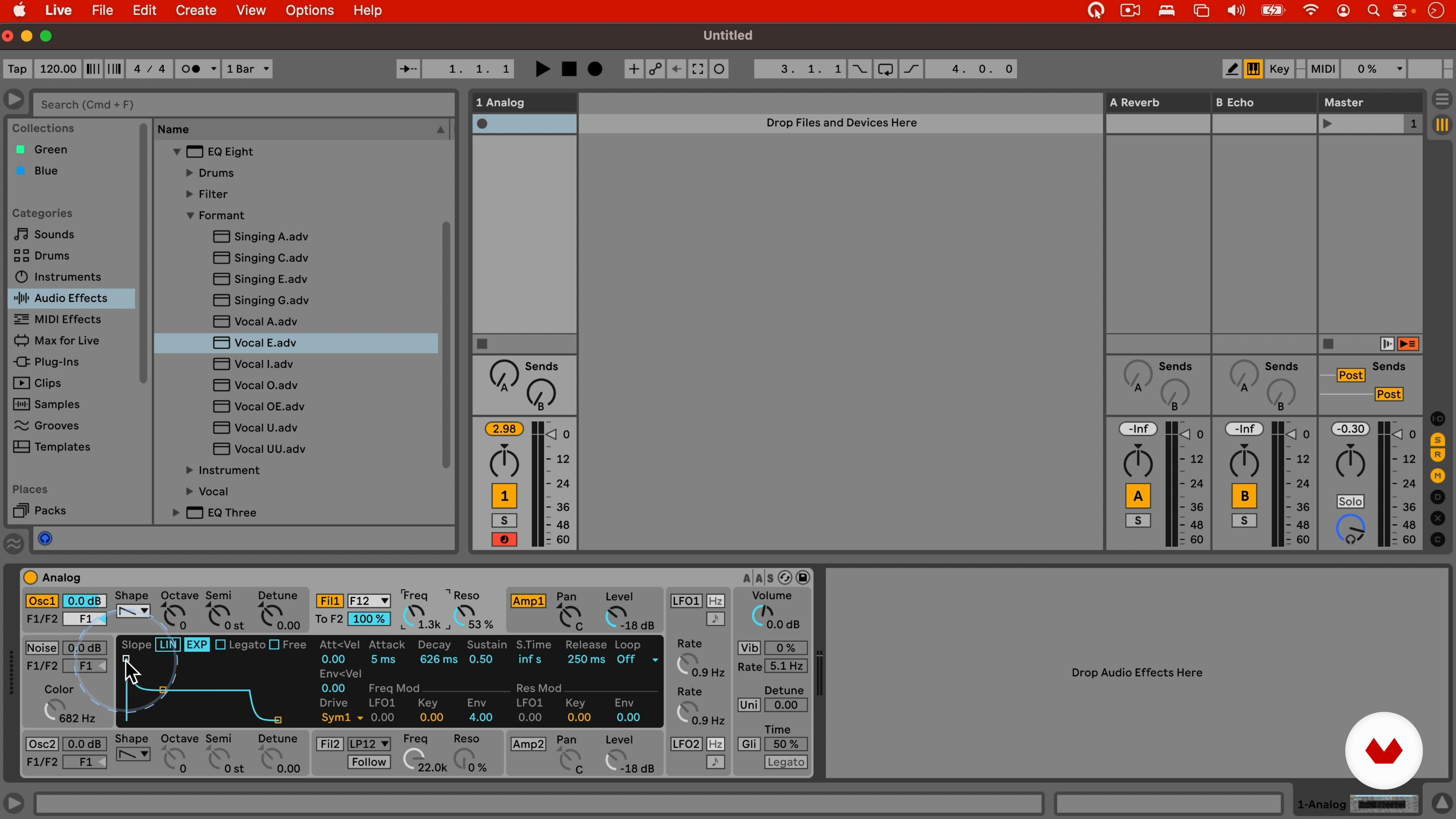Click the macOS Spotlight search icon

(x=1373, y=11)
